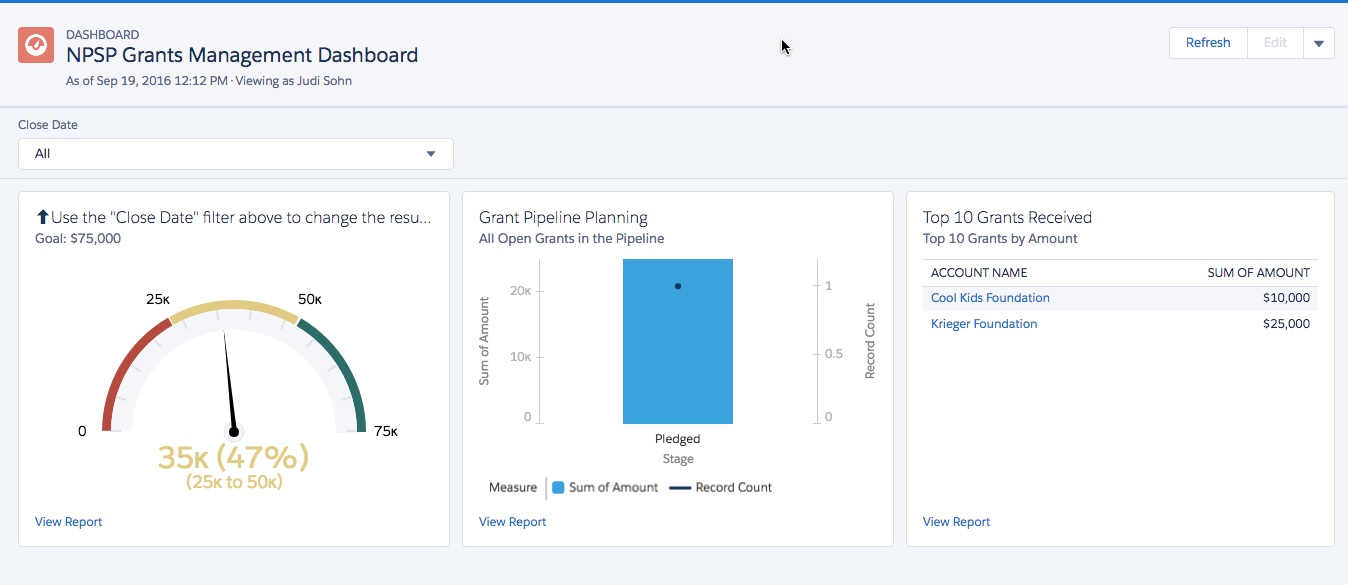Open the Close Date filter dropdown
1348x585 pixels.
click(236, 154)
